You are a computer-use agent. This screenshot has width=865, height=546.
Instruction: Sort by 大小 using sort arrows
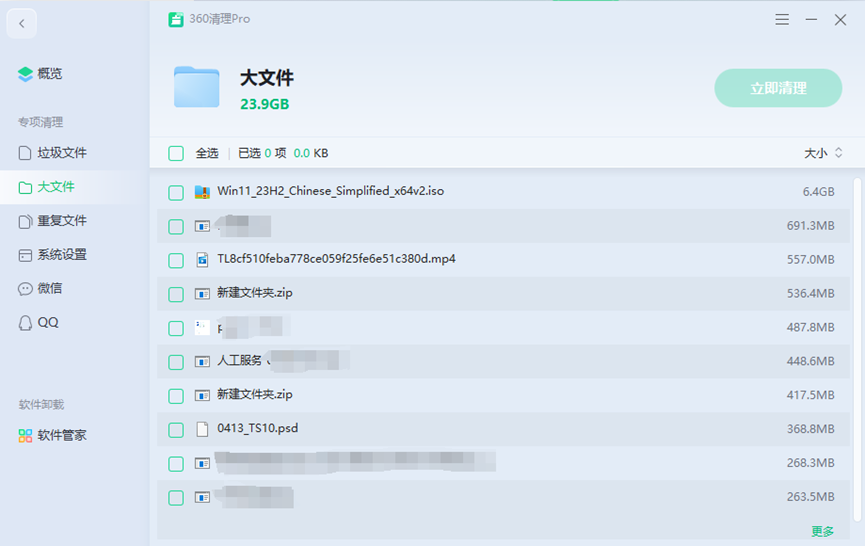click(x=839, y=153)
